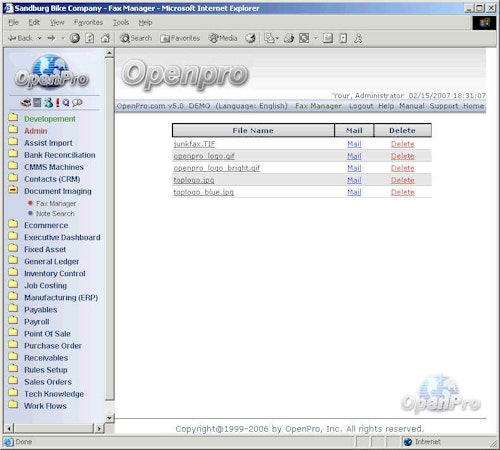Click the File Name column header
Image resolution: width=500 pixels, height=450 pixels.
point(253,130)
